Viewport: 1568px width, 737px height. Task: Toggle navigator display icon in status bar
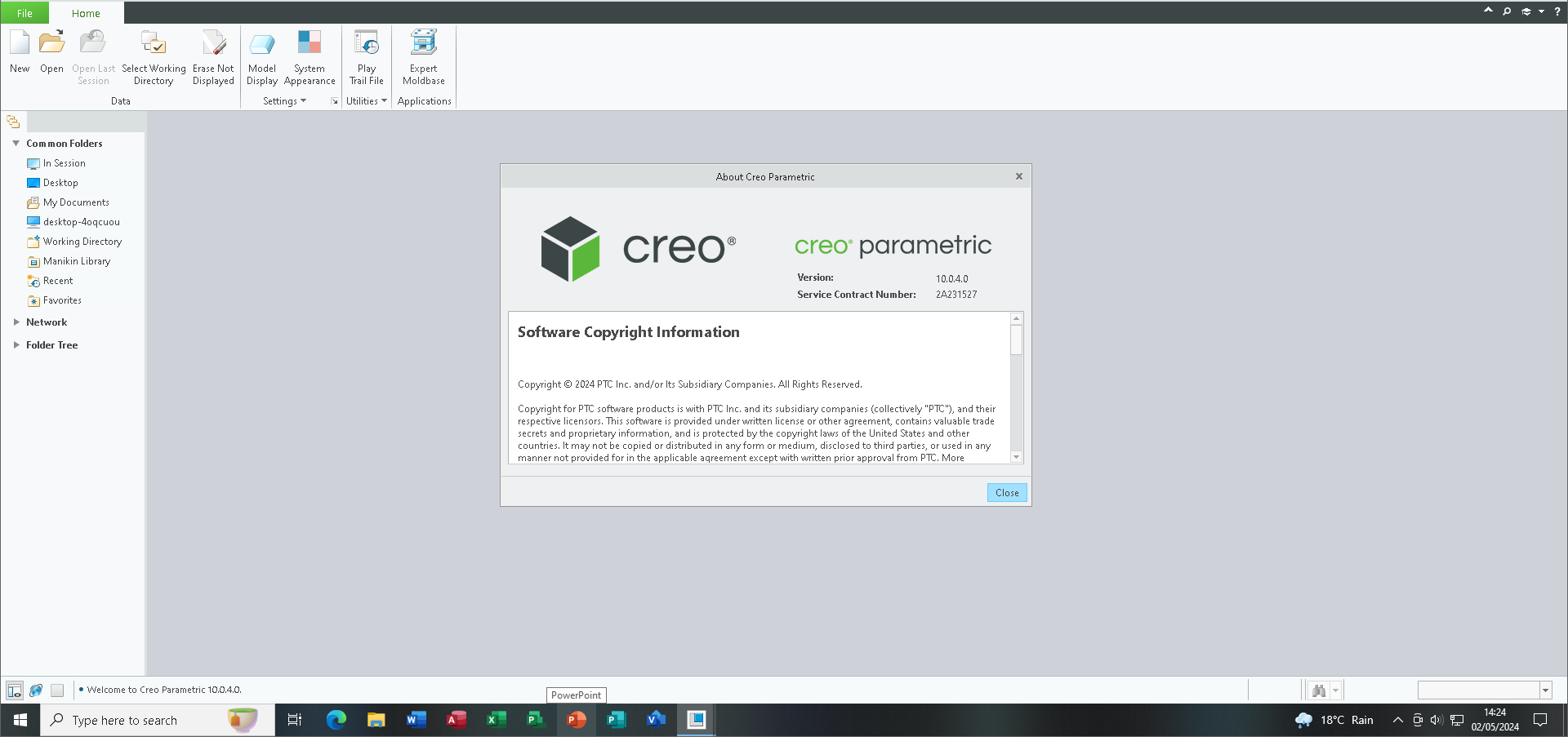[x=15, y=690]
